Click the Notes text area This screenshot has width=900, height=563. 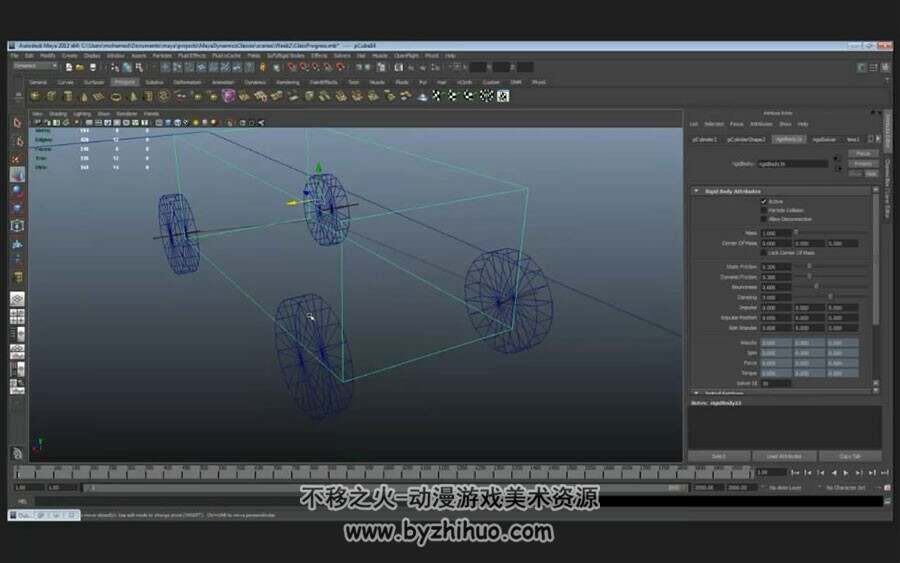click(x=784, y=426)
